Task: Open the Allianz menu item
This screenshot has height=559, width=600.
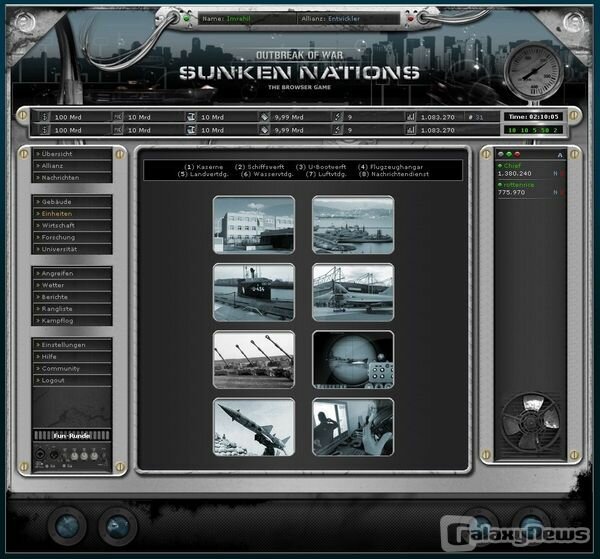Action: pos(72,166)
